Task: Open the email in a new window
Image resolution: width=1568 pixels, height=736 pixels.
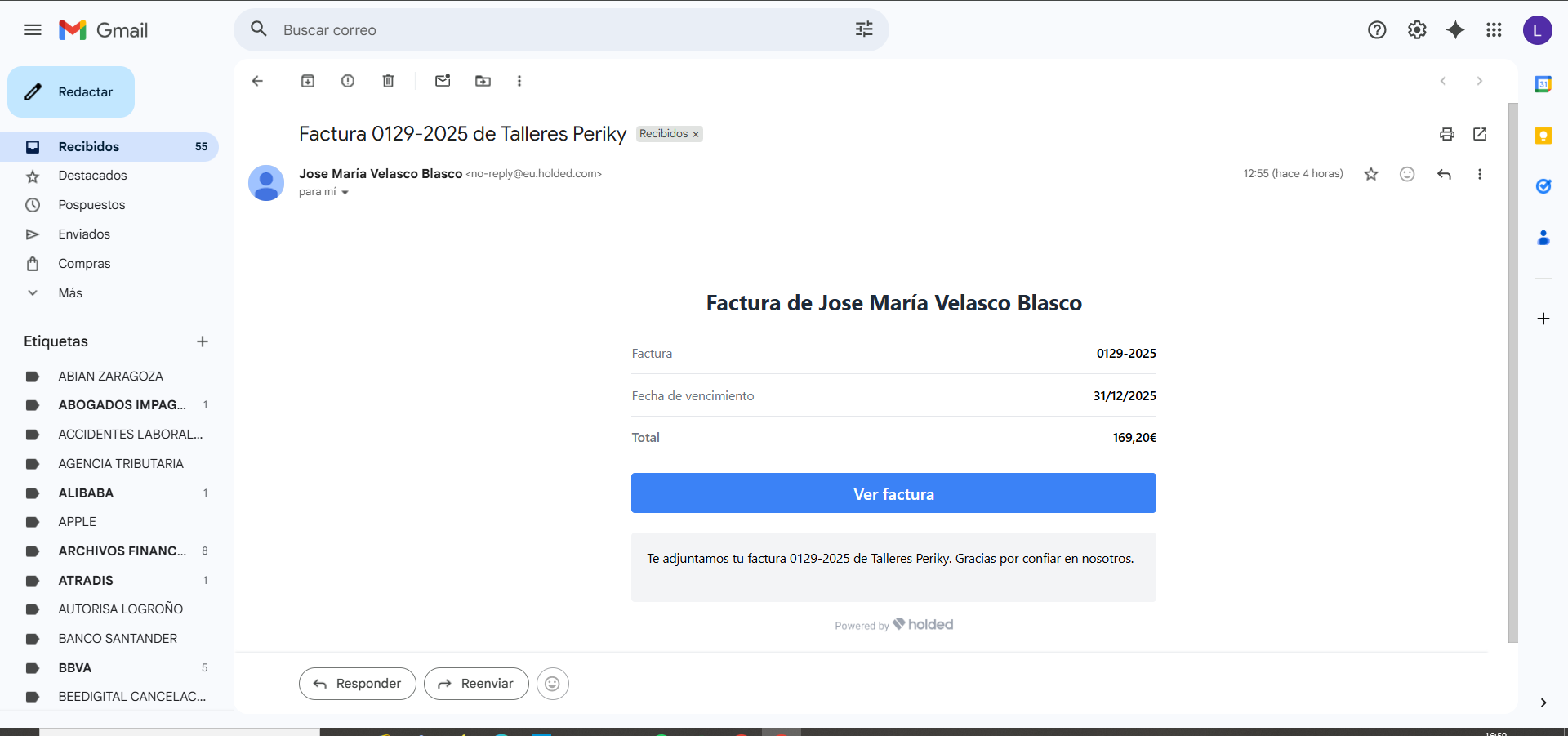Action: pos(1480,134)
